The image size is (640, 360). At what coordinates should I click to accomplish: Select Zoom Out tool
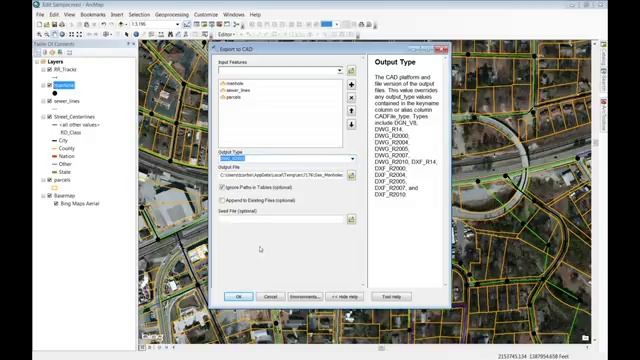click(46, 35)
